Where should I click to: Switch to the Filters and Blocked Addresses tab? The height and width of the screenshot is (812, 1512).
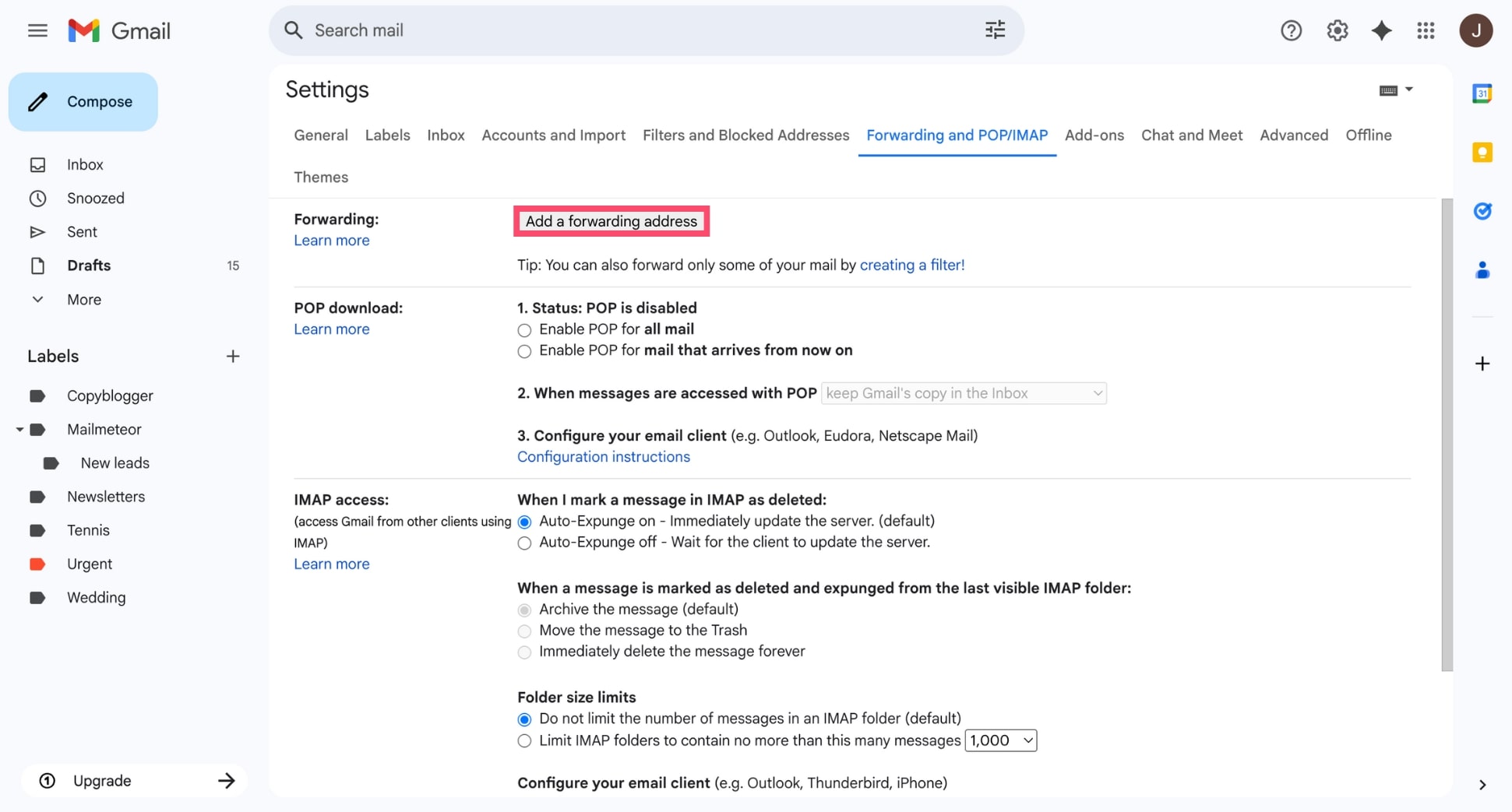745,135
